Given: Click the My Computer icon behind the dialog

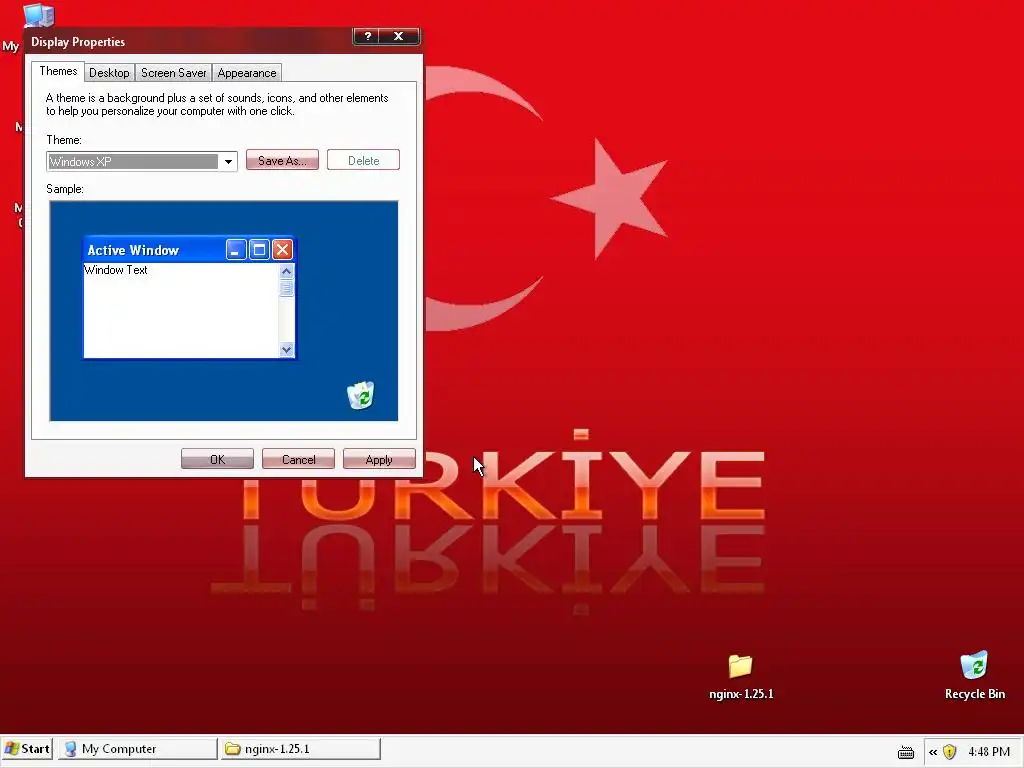Looking at the screenshot, I should click(38, 14).
